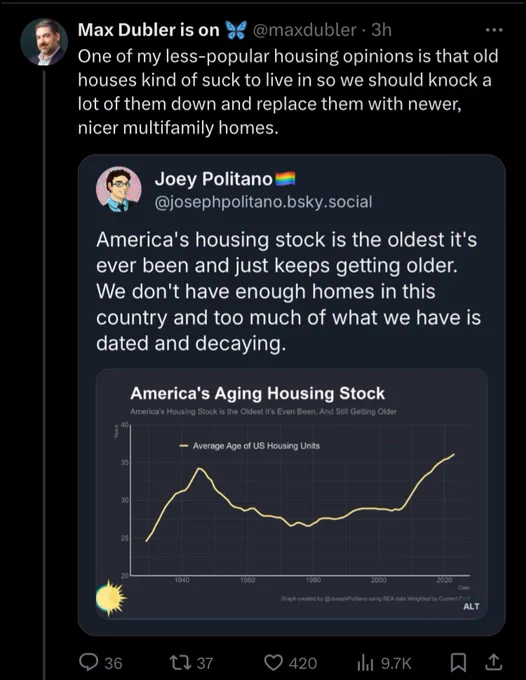Open the @josephpolitano.bsky.social handle

263,202
